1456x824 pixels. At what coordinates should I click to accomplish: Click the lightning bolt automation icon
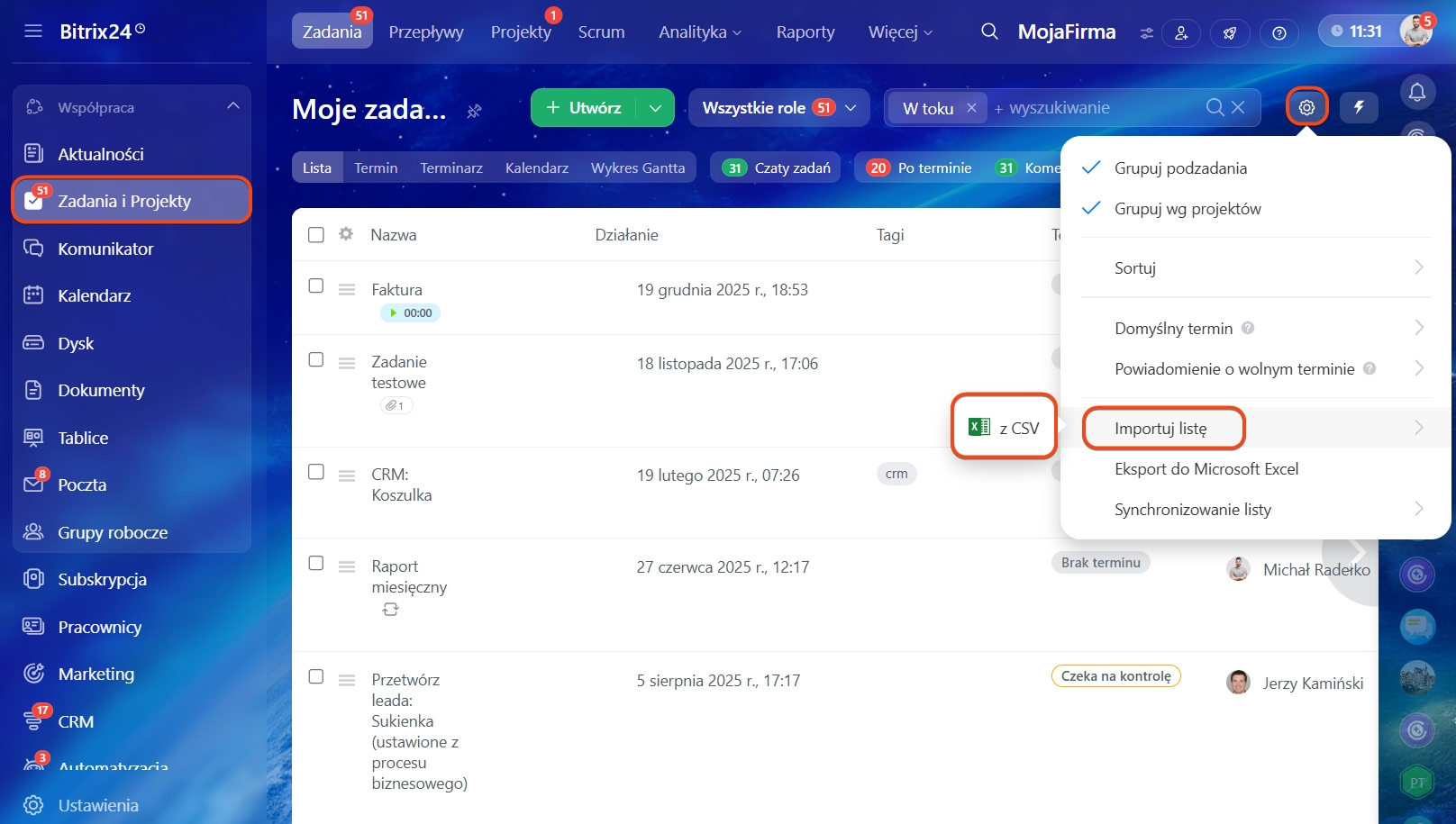pyautogui.click(x=1359, y=107)
